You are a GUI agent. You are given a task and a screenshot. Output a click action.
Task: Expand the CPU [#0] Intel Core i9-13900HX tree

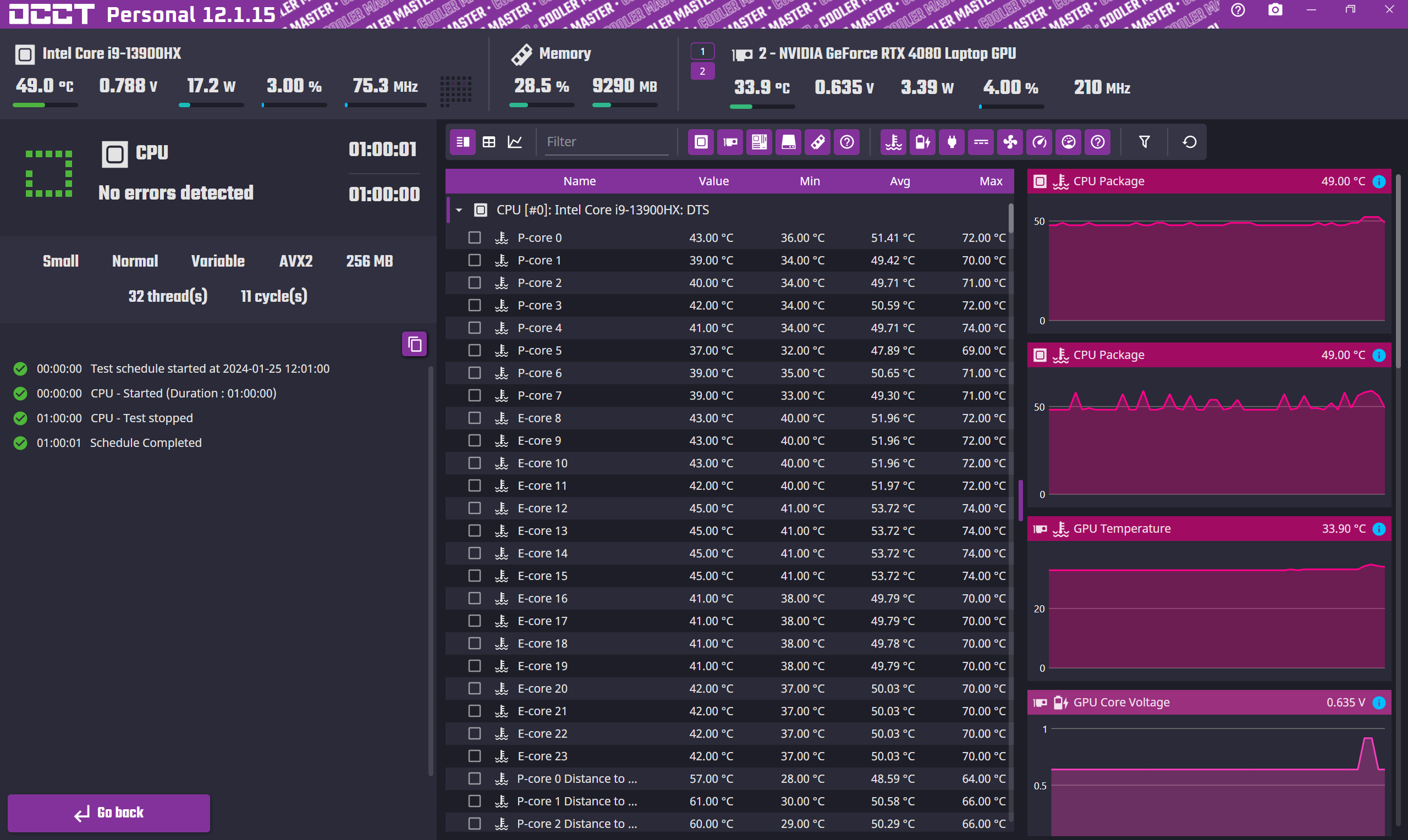[x=459, y=210]
